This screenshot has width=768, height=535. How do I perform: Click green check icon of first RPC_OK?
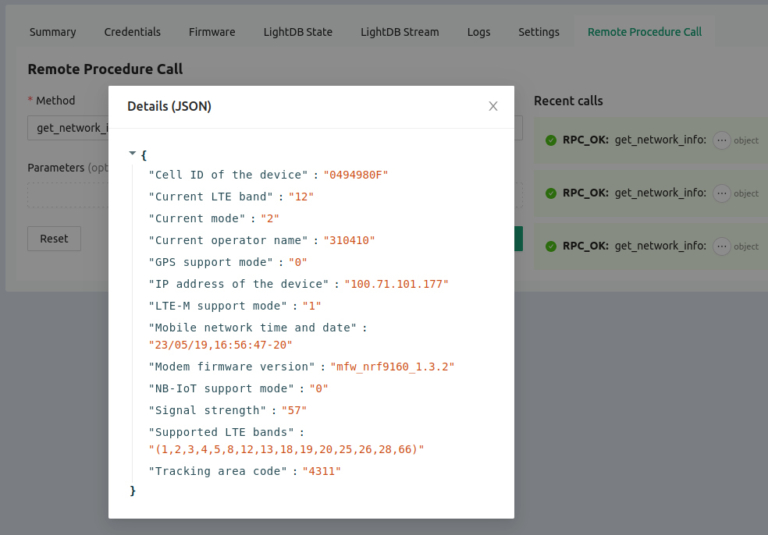pyautogui.click(x=551, y=140)
